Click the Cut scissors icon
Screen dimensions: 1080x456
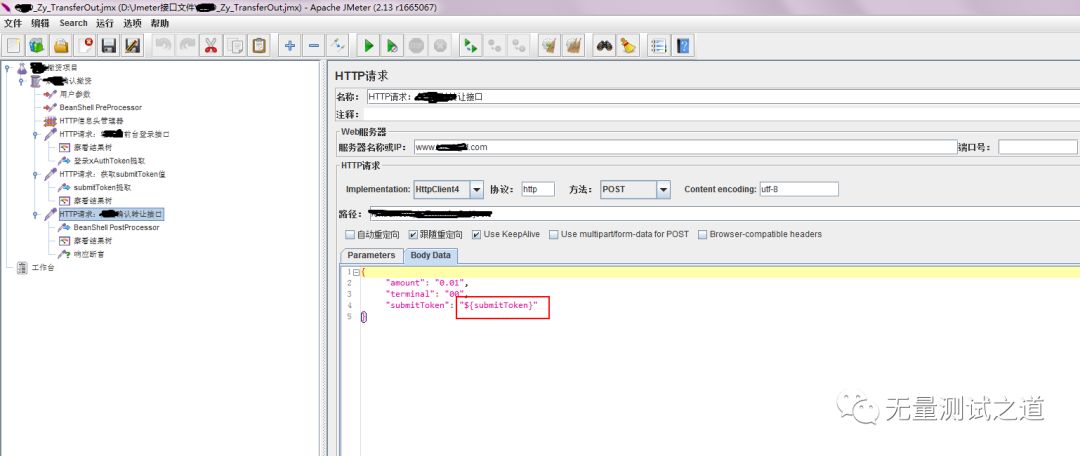(x=212, y=45)
